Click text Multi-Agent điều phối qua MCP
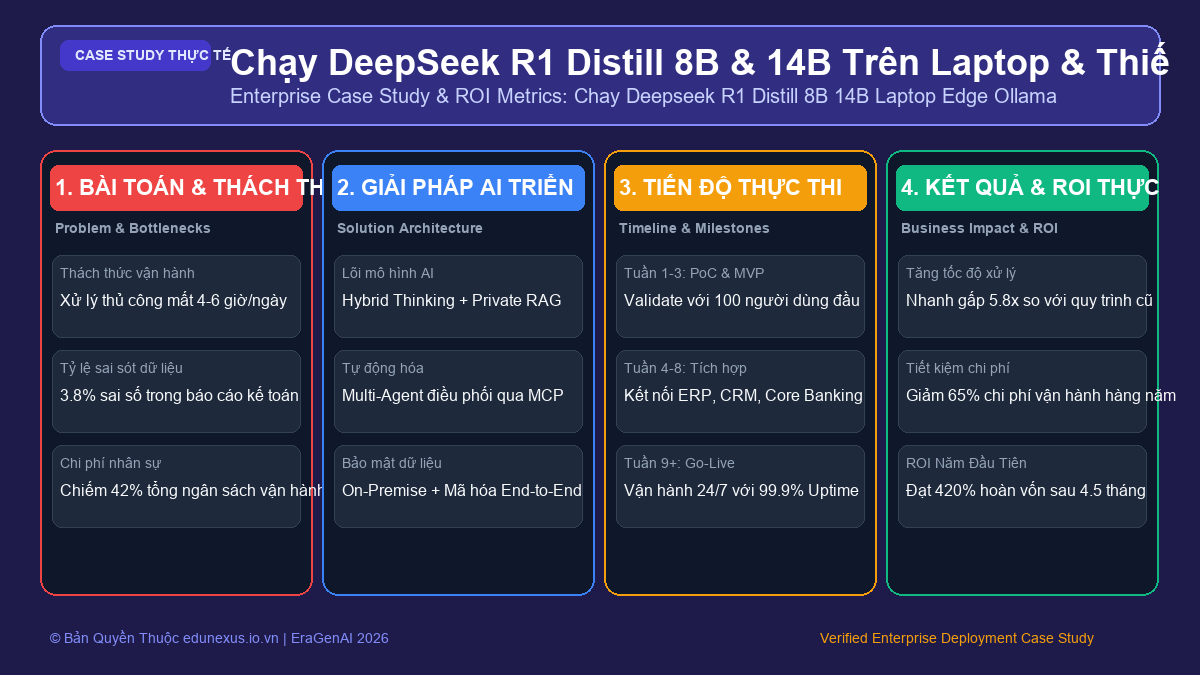Image resolution: width=1200 pixels, height=675 pixels. pyautogui.click(x=453, y=395)
